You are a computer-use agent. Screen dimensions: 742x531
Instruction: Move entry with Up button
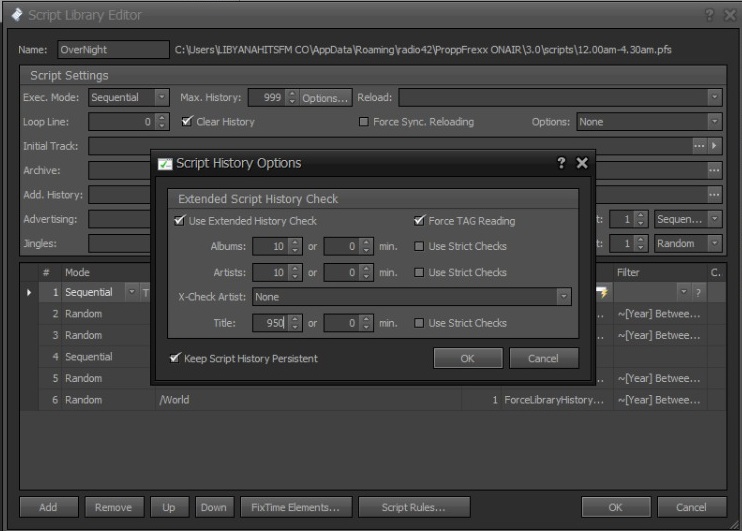pos(169,507)
